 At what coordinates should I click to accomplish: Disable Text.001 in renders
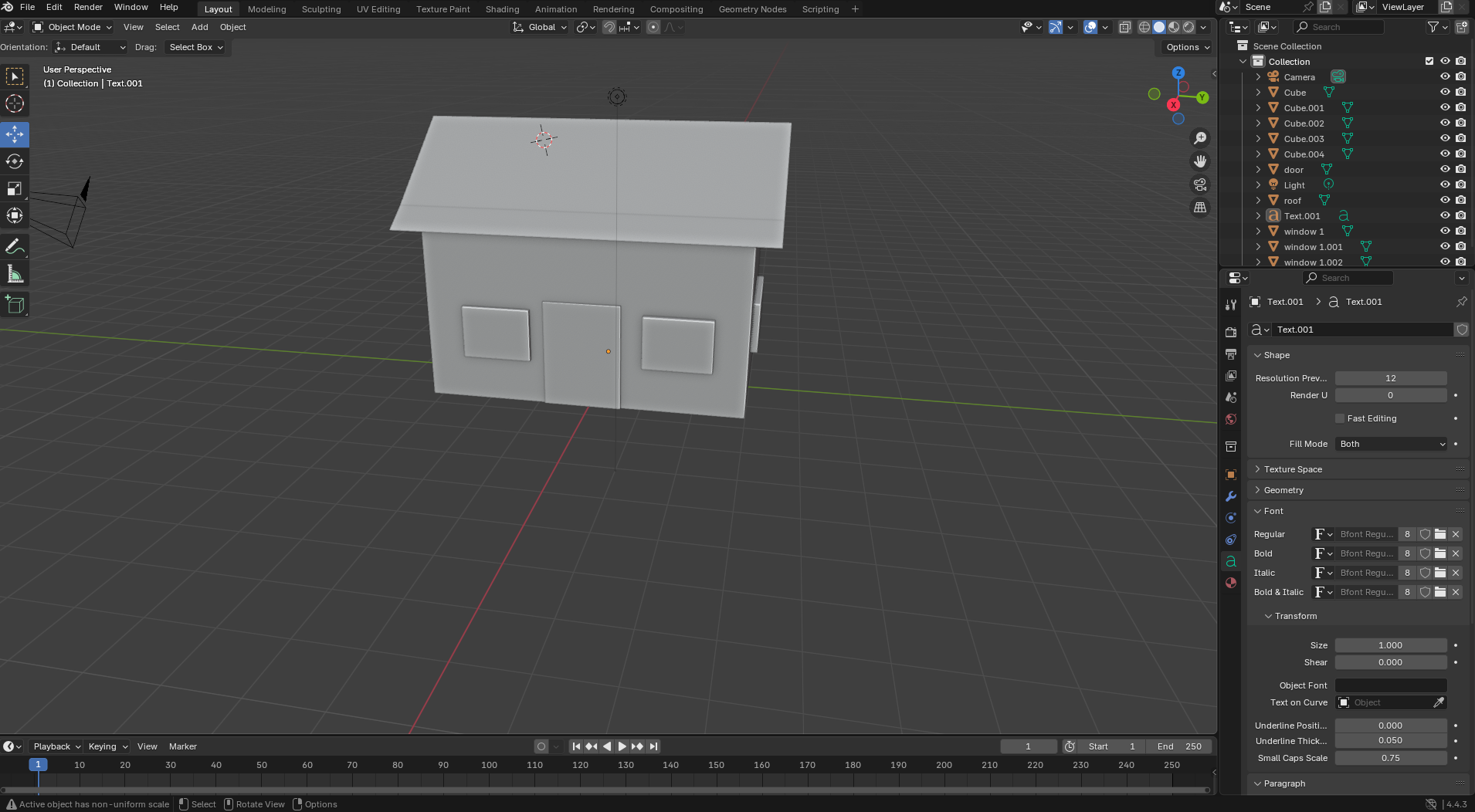(1460, 216)
